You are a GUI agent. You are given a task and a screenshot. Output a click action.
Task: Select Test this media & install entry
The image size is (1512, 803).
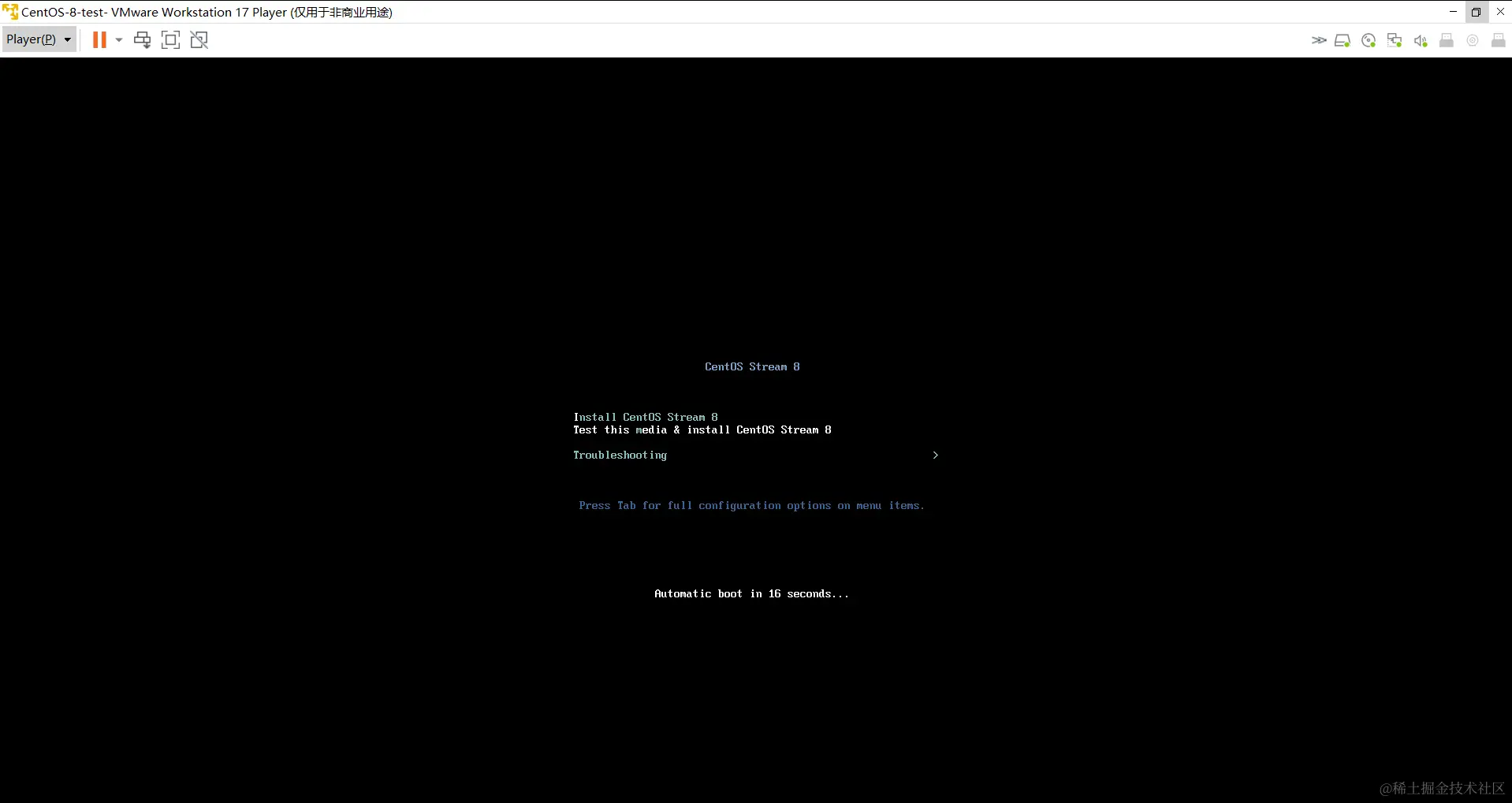[x=702, y=429]
